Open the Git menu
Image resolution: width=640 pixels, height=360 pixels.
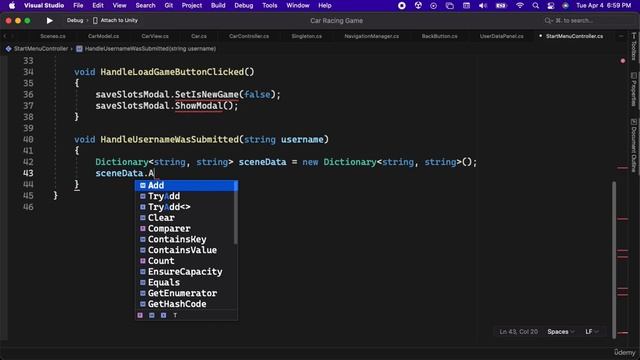pyautogui.click(x=169, y=6)
